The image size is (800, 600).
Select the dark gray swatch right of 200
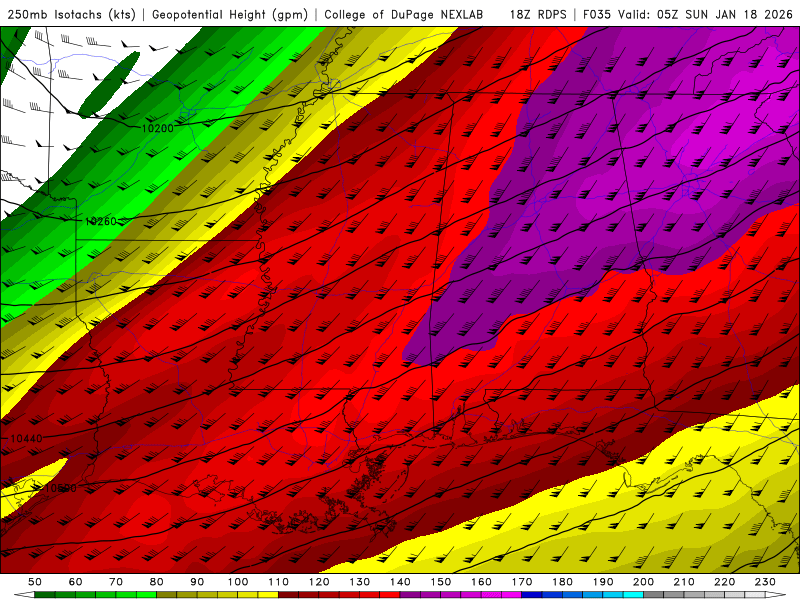pyautogui.click(x=654, y=595)
